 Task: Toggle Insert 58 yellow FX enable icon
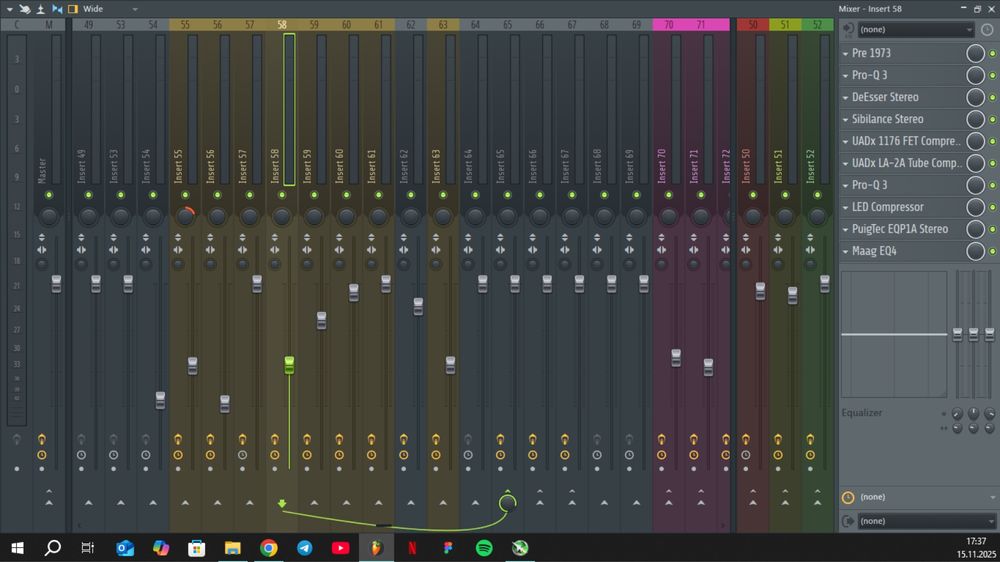[x=274, y=439]
